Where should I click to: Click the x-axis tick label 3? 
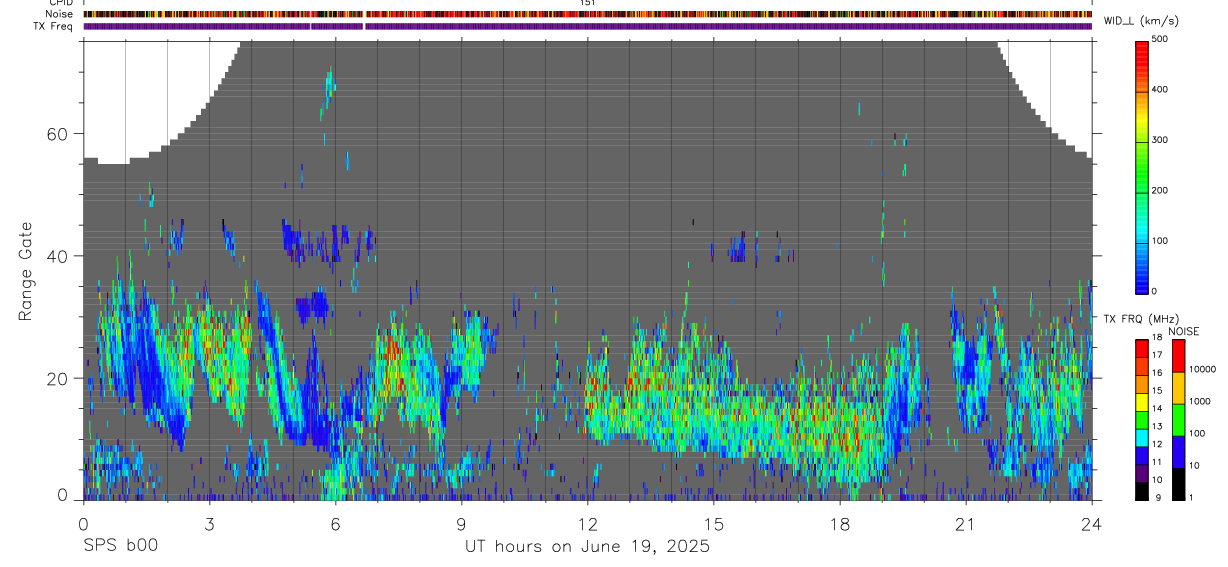click(209, 523)
